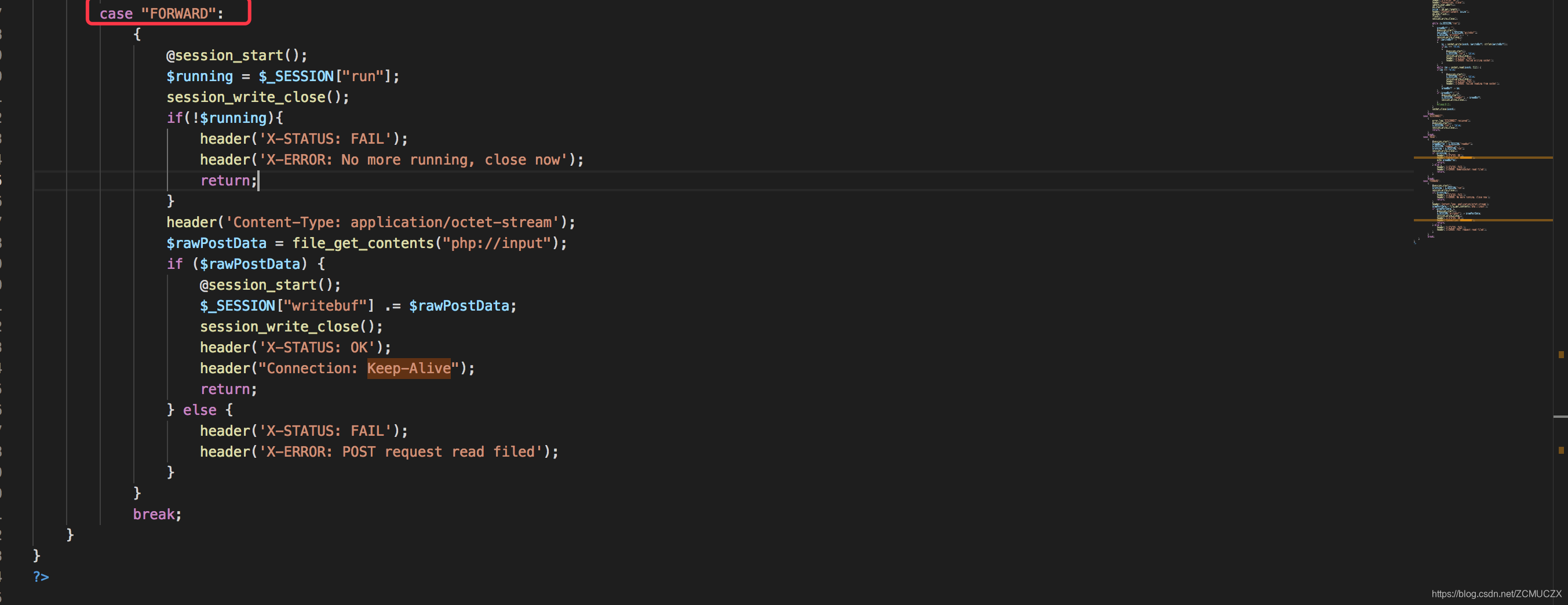
Task: Click "header('X-STATUS: OK');" line
Action: point(295,347)
